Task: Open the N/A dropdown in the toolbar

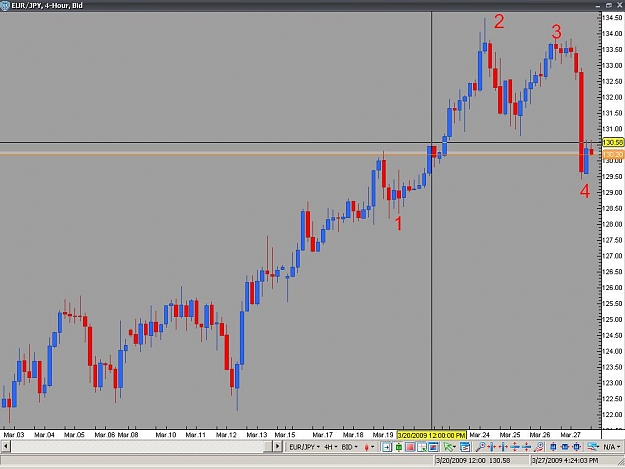Action: pyautogui.click(x=611, y=447)
